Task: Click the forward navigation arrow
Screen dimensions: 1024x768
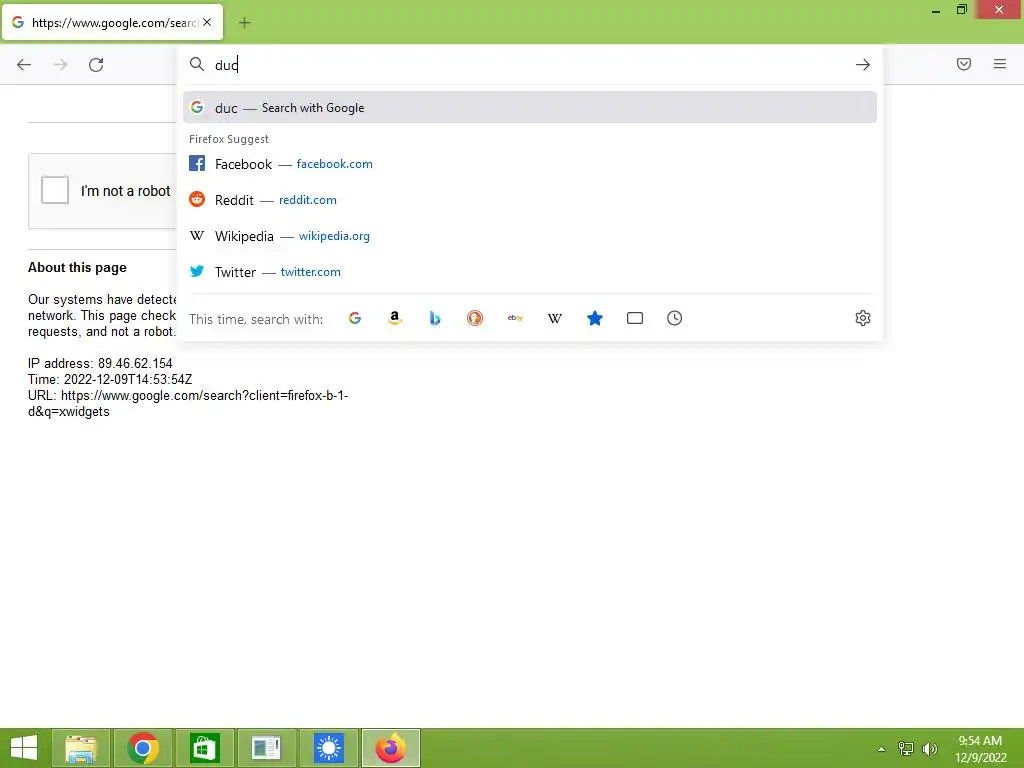Action: coord(60,65)
